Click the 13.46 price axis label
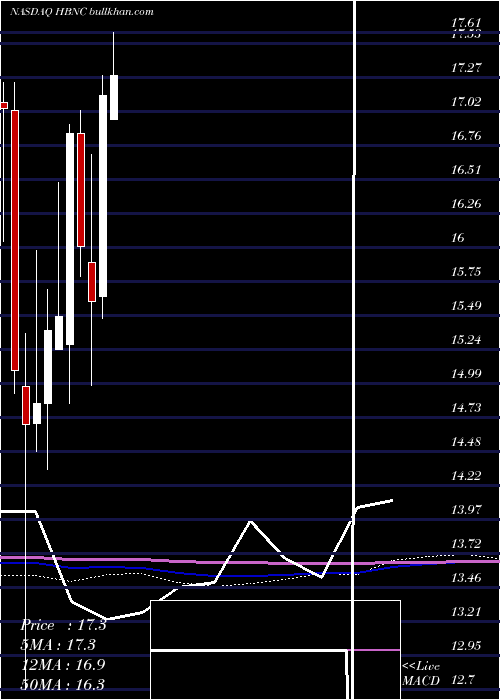500x700 pixels. click(466, 579)
